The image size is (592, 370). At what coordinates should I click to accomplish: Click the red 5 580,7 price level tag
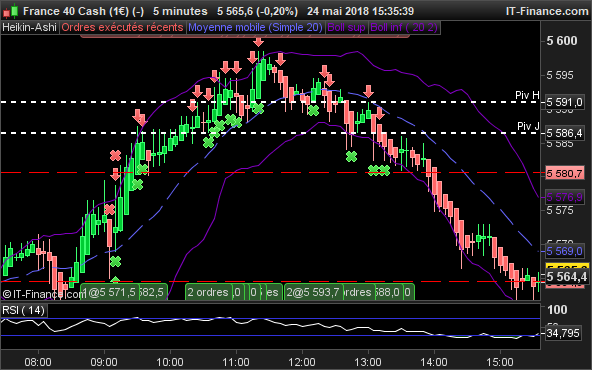(x=564, y=173)
